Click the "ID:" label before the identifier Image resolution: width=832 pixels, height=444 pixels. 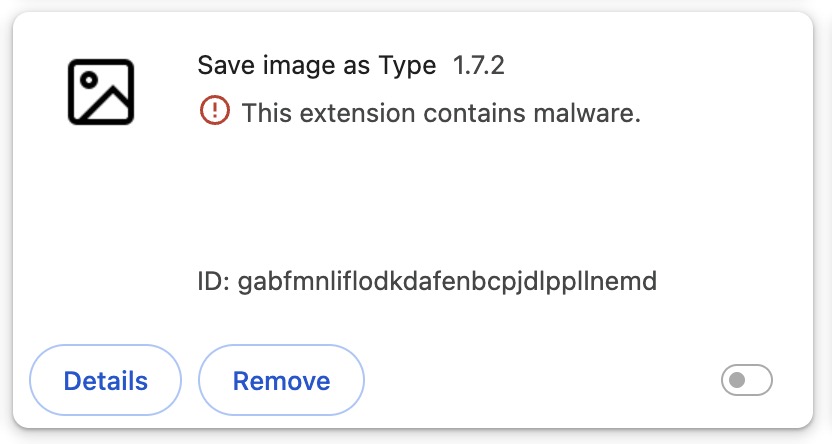214,281
